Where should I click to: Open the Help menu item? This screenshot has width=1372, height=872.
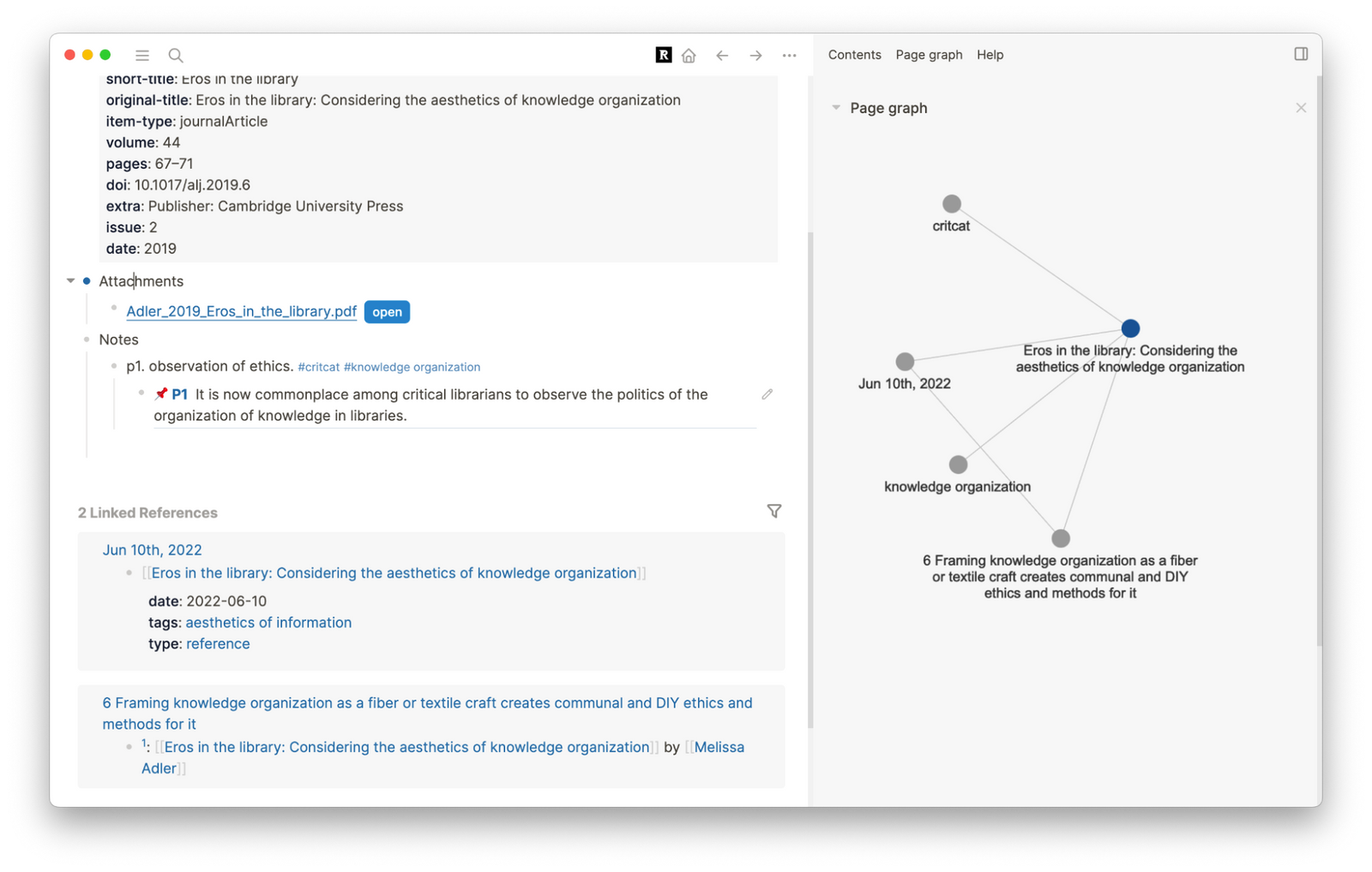(x=990, y=54)
